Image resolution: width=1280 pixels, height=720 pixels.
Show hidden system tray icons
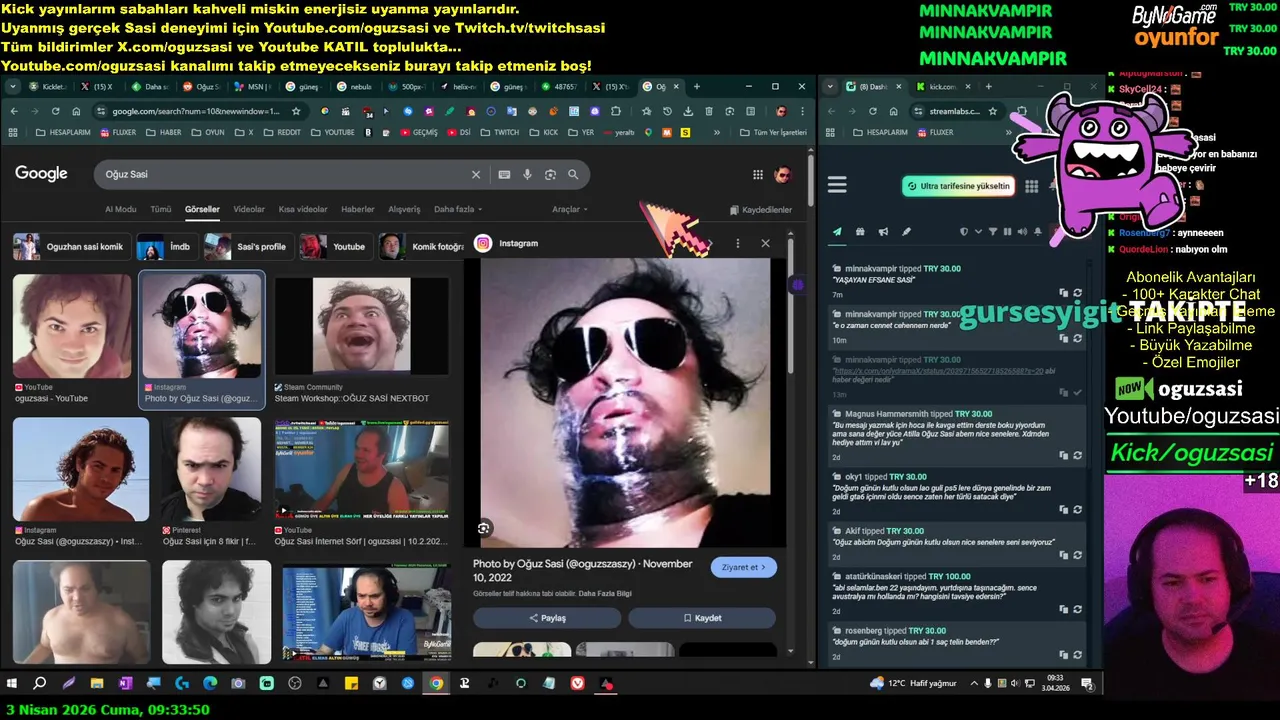click(973, 683)
